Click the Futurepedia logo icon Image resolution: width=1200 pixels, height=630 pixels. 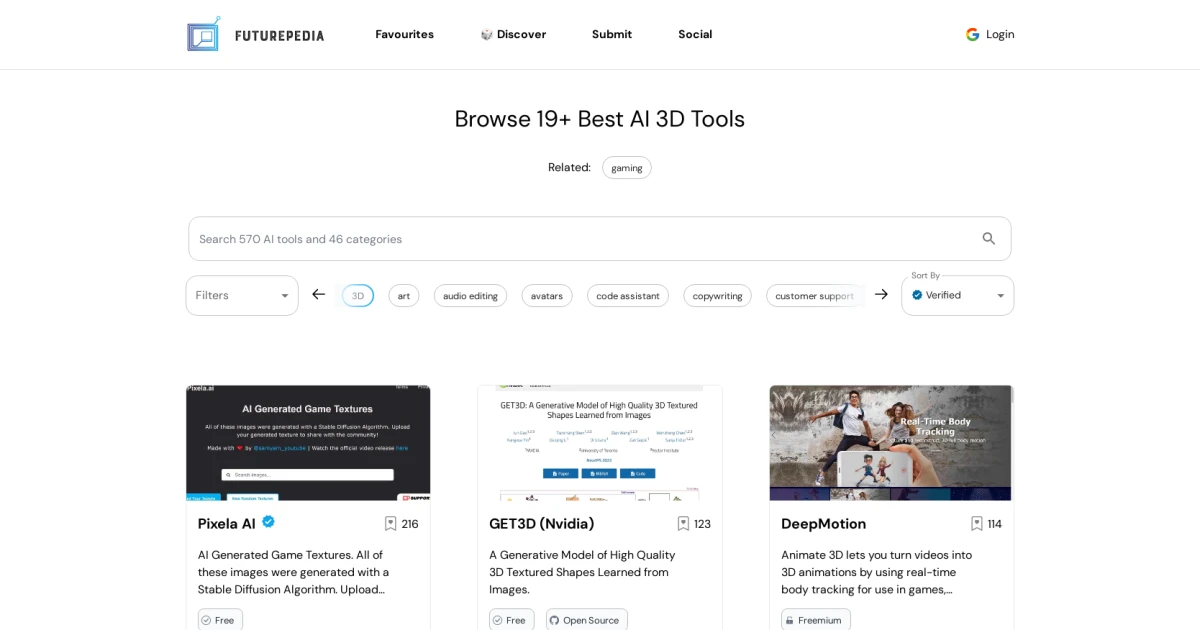pos(203,34)
